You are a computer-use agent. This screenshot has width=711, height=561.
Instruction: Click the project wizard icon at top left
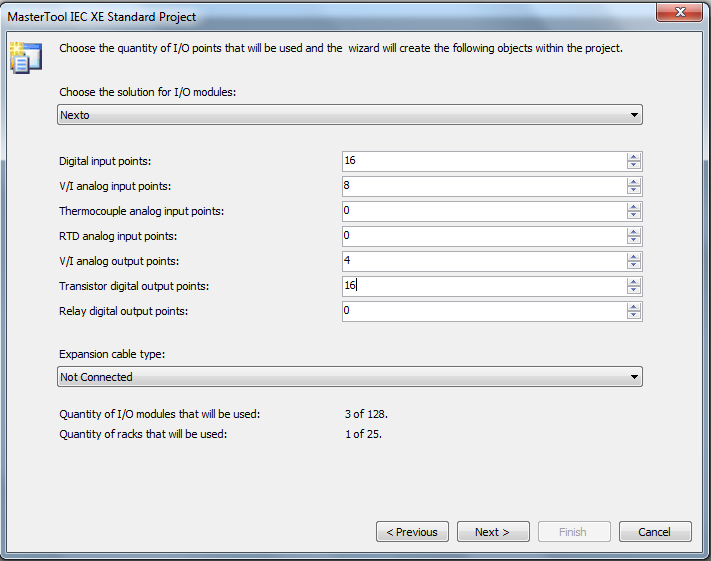point(26,58)
